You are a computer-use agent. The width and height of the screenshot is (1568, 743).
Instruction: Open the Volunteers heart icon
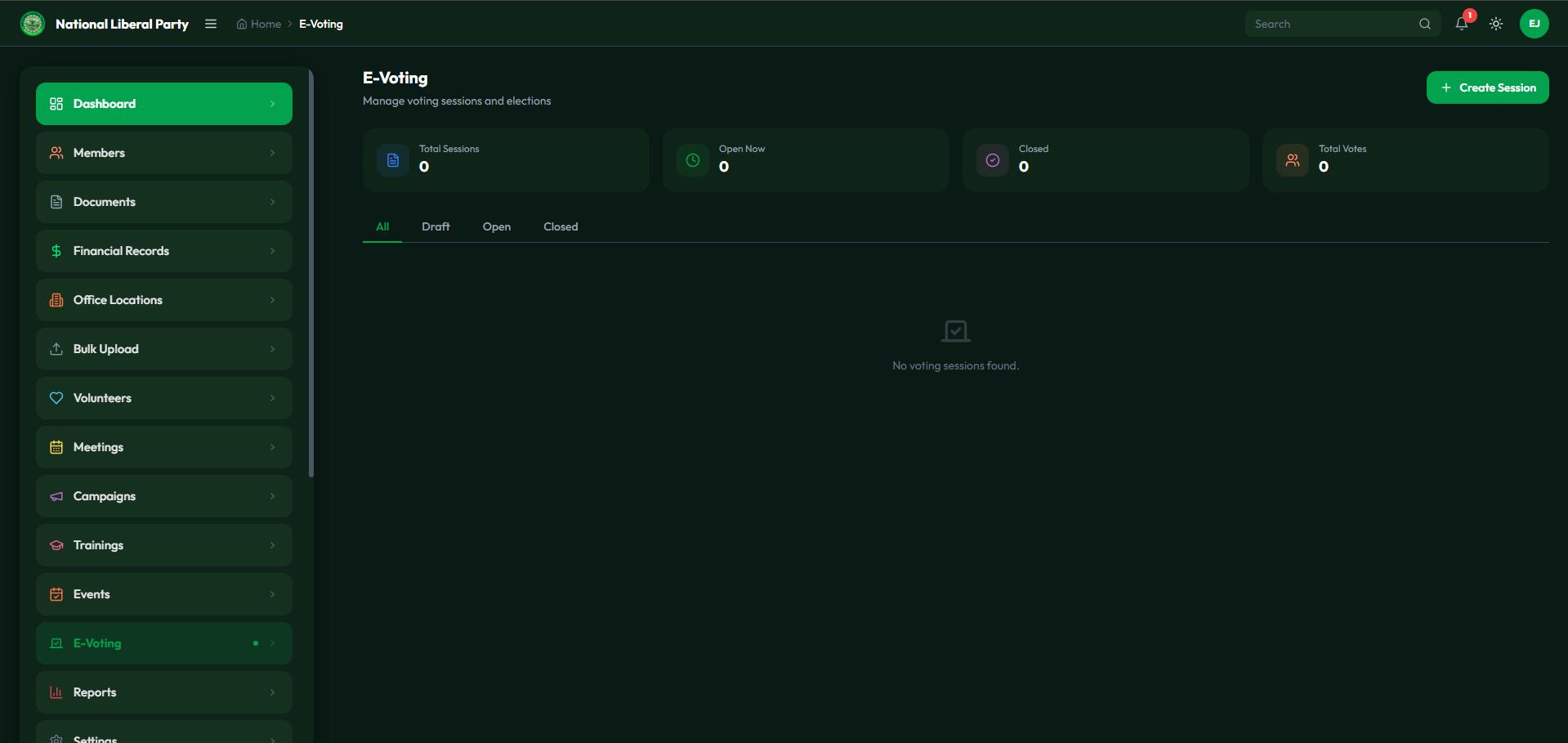point(56,398)
